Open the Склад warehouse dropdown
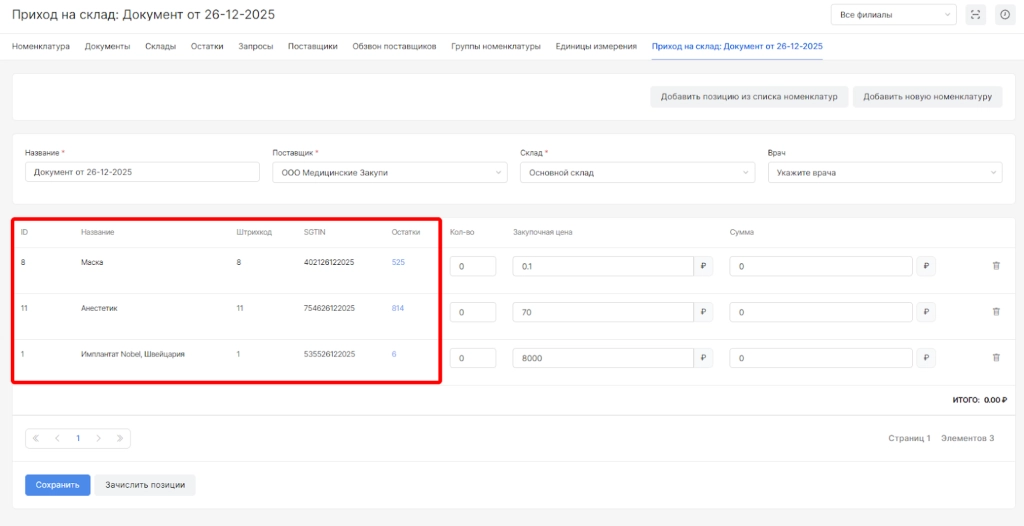1024x526 pixels. click(x=637, y=173)
